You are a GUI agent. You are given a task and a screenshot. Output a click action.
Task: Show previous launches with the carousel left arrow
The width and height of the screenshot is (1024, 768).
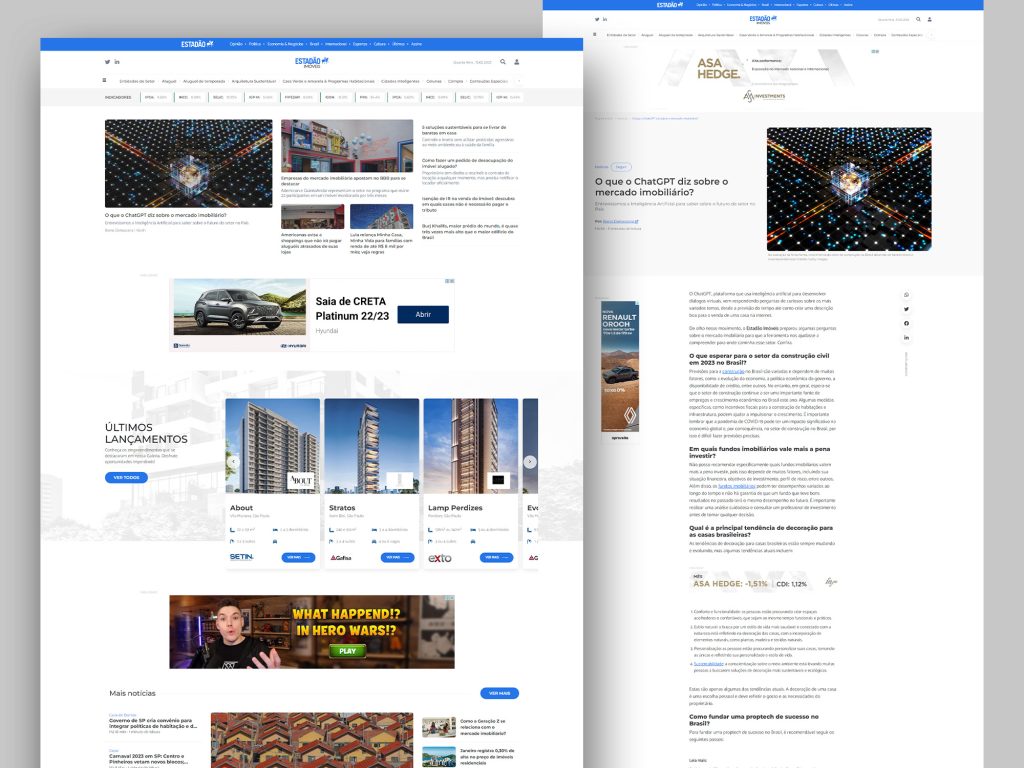point(233,462)
